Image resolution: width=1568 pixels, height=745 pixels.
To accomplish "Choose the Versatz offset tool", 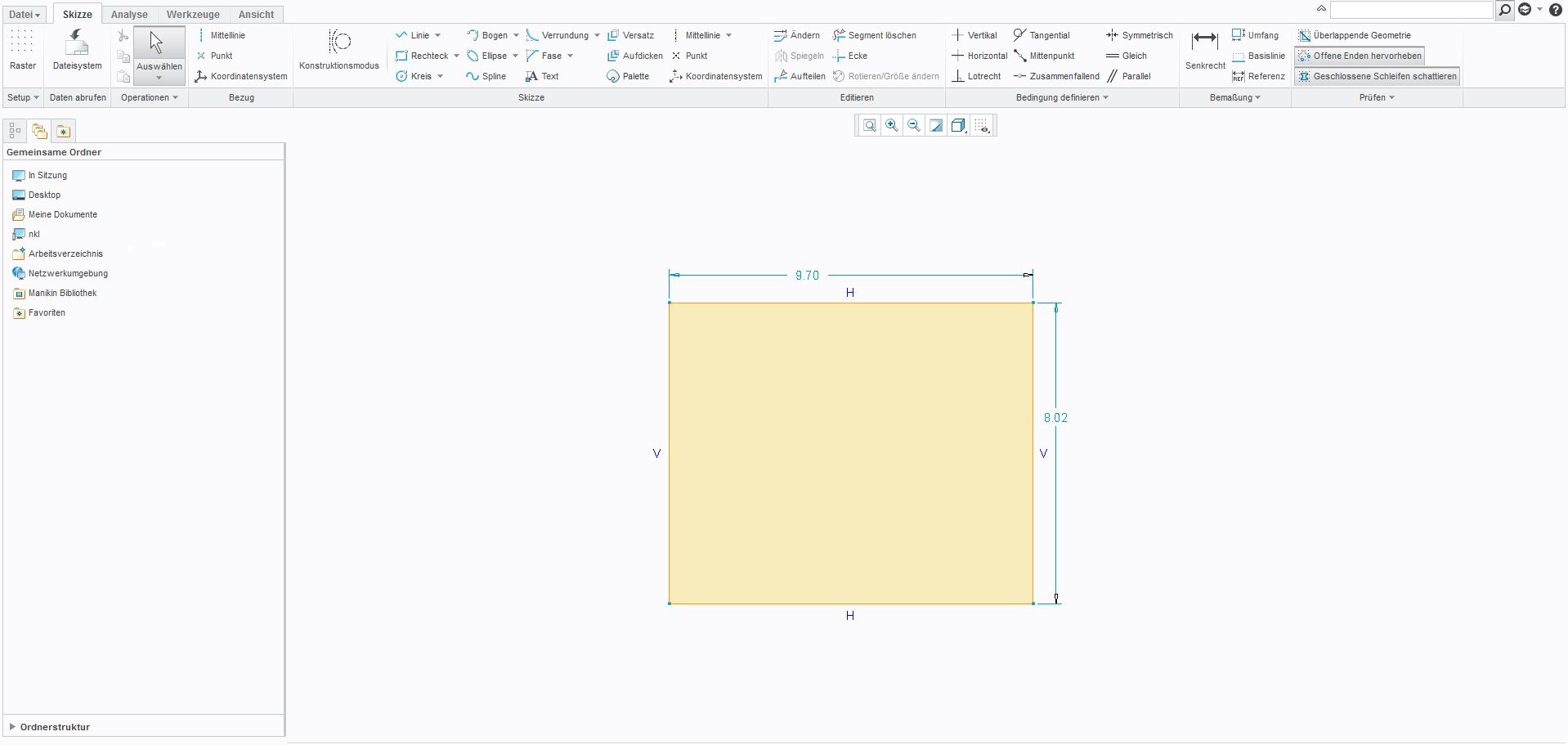I will [631, 35].
